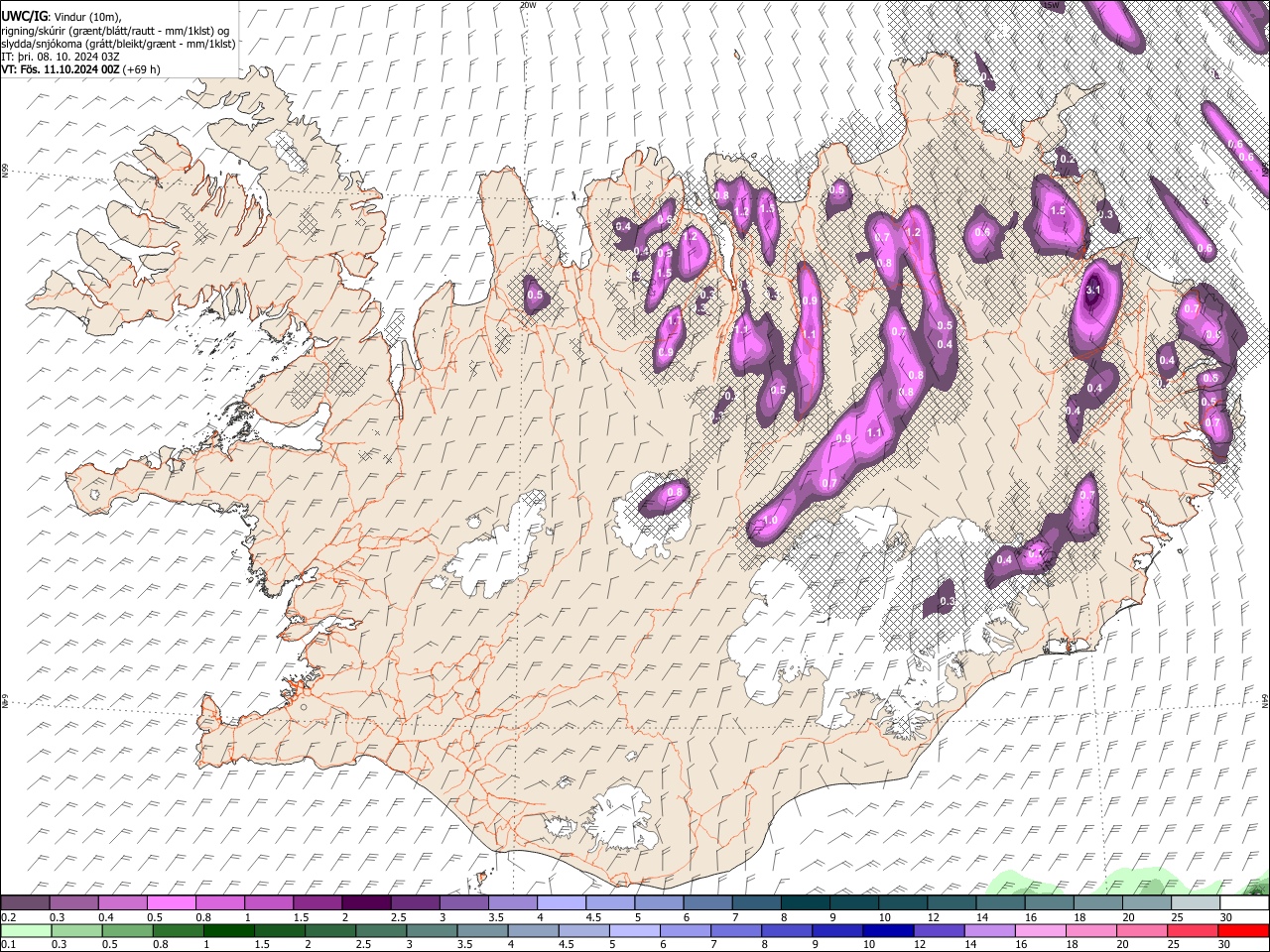Image resolution: width=1270 pixels, height=952 pixels.
Task: Pick the white 30 swatch in snow legend
Action: [x=1244, y=902]
